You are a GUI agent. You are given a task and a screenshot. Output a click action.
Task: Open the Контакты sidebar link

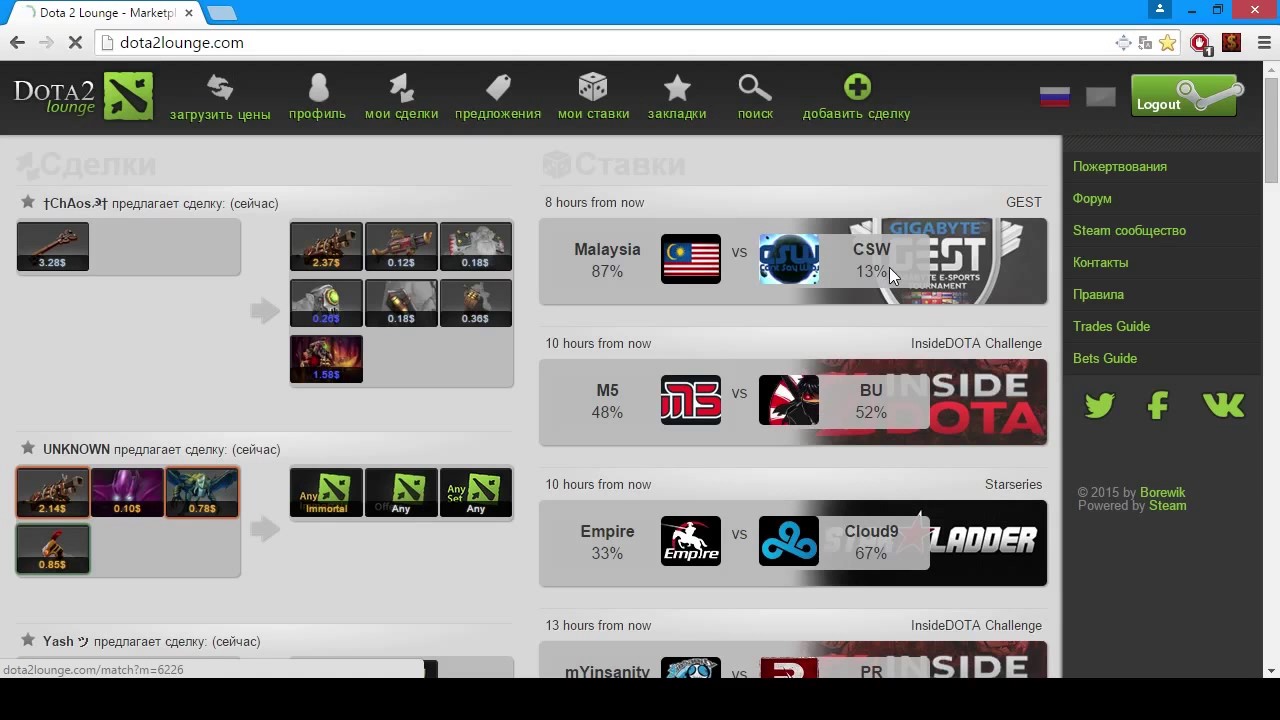[x=1100, y=262]
